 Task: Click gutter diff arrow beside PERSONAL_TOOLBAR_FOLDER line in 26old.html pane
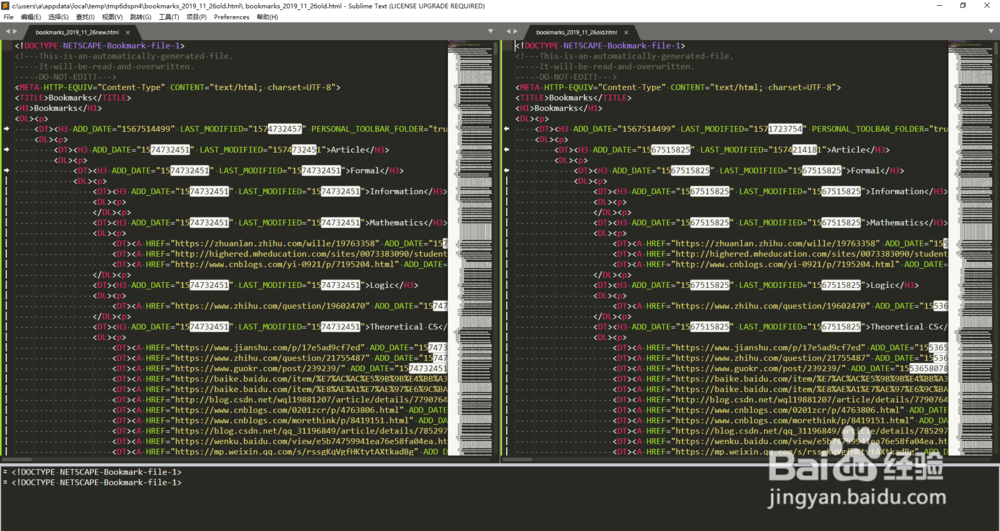507,129
